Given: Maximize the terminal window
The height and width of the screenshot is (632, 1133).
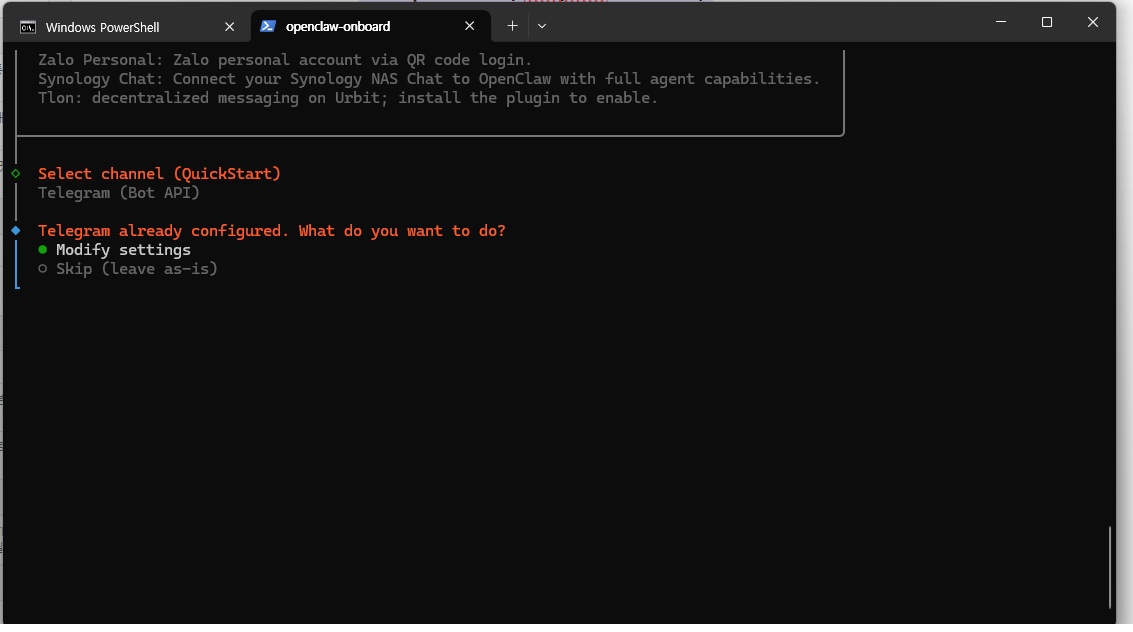Looking at the screenshot, I should pos(1046,22).
